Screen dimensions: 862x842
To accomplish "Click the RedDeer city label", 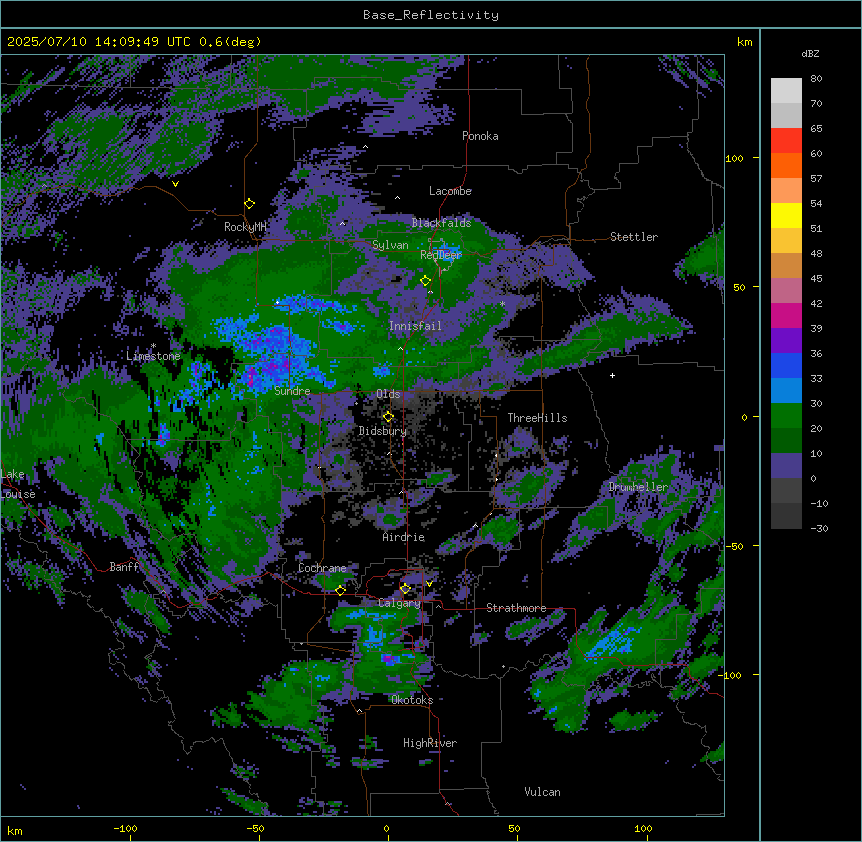I will click(x=441, y=254).
